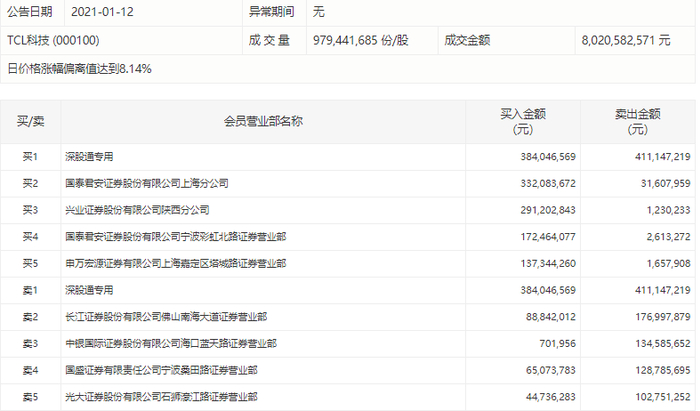Select the 买1 row label
This screenshot has height=411, width=700.
click(x=30, y=157)
